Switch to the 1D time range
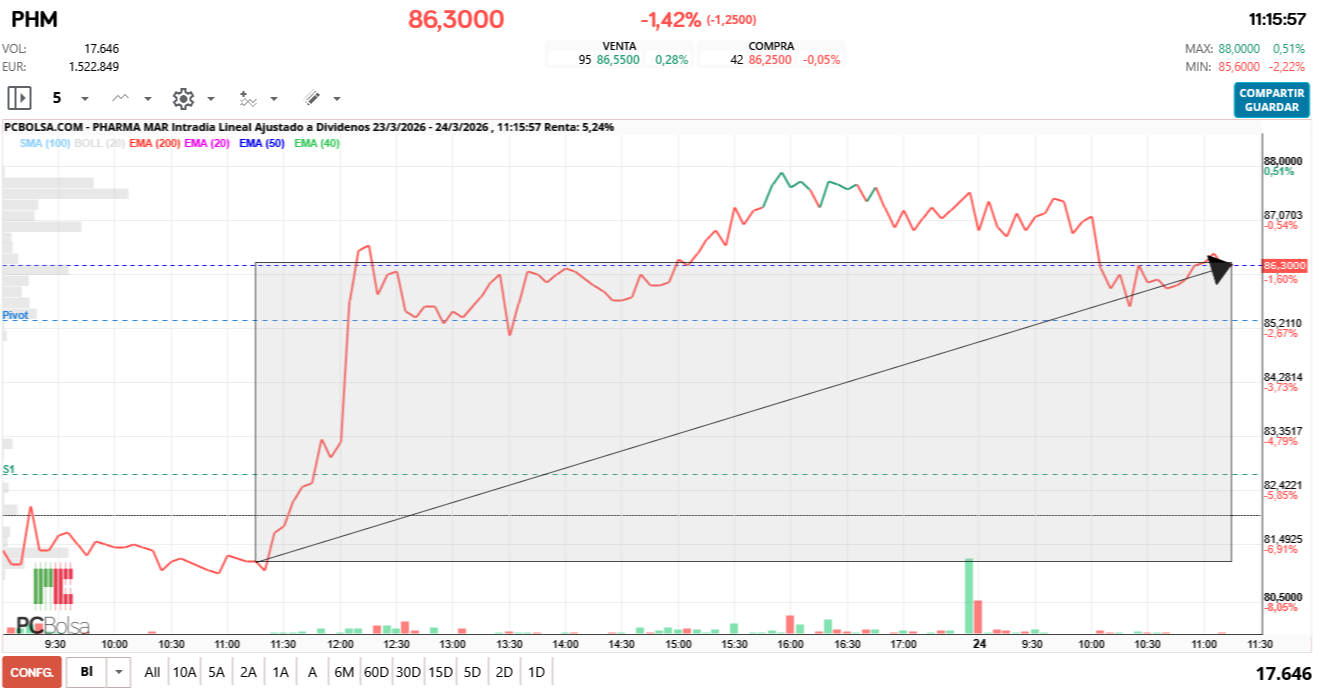This screenshot has width=1325, height=693. pyautogui.click(x=536, y=672)
